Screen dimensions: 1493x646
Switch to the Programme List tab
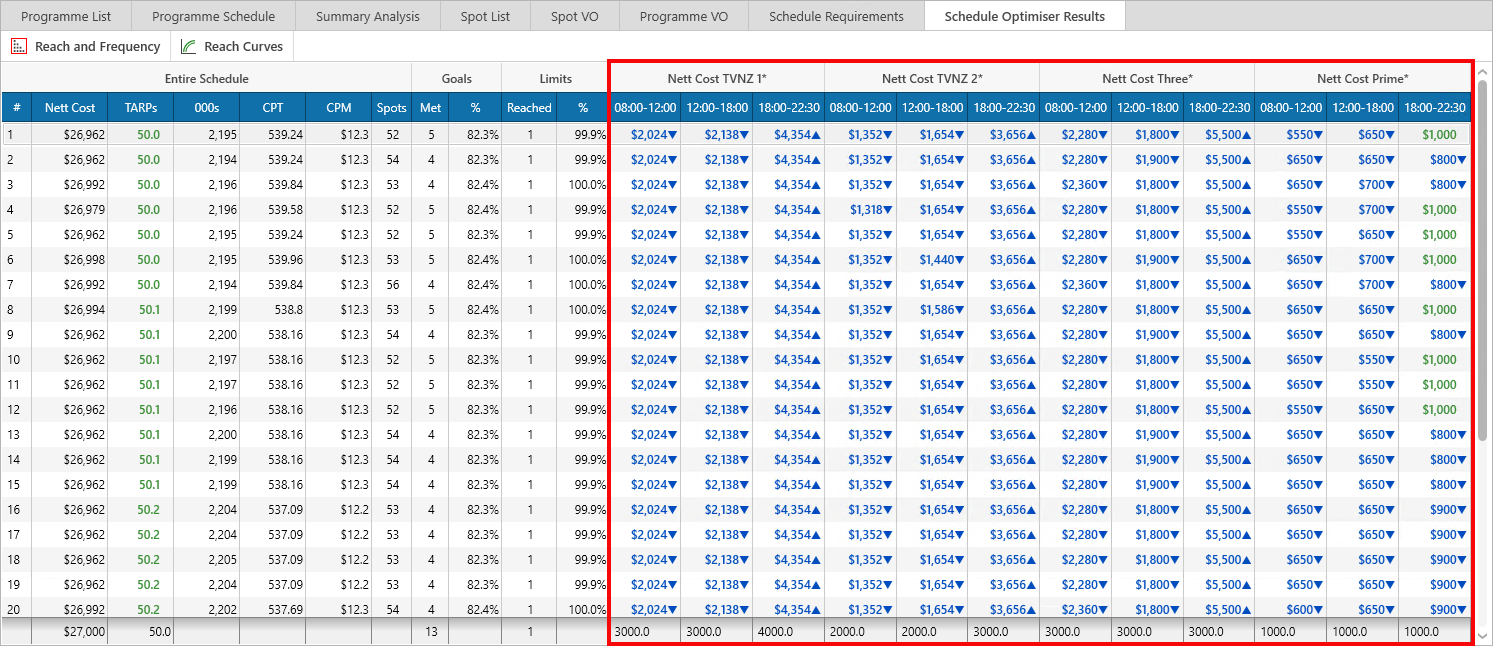pos(66,16)
